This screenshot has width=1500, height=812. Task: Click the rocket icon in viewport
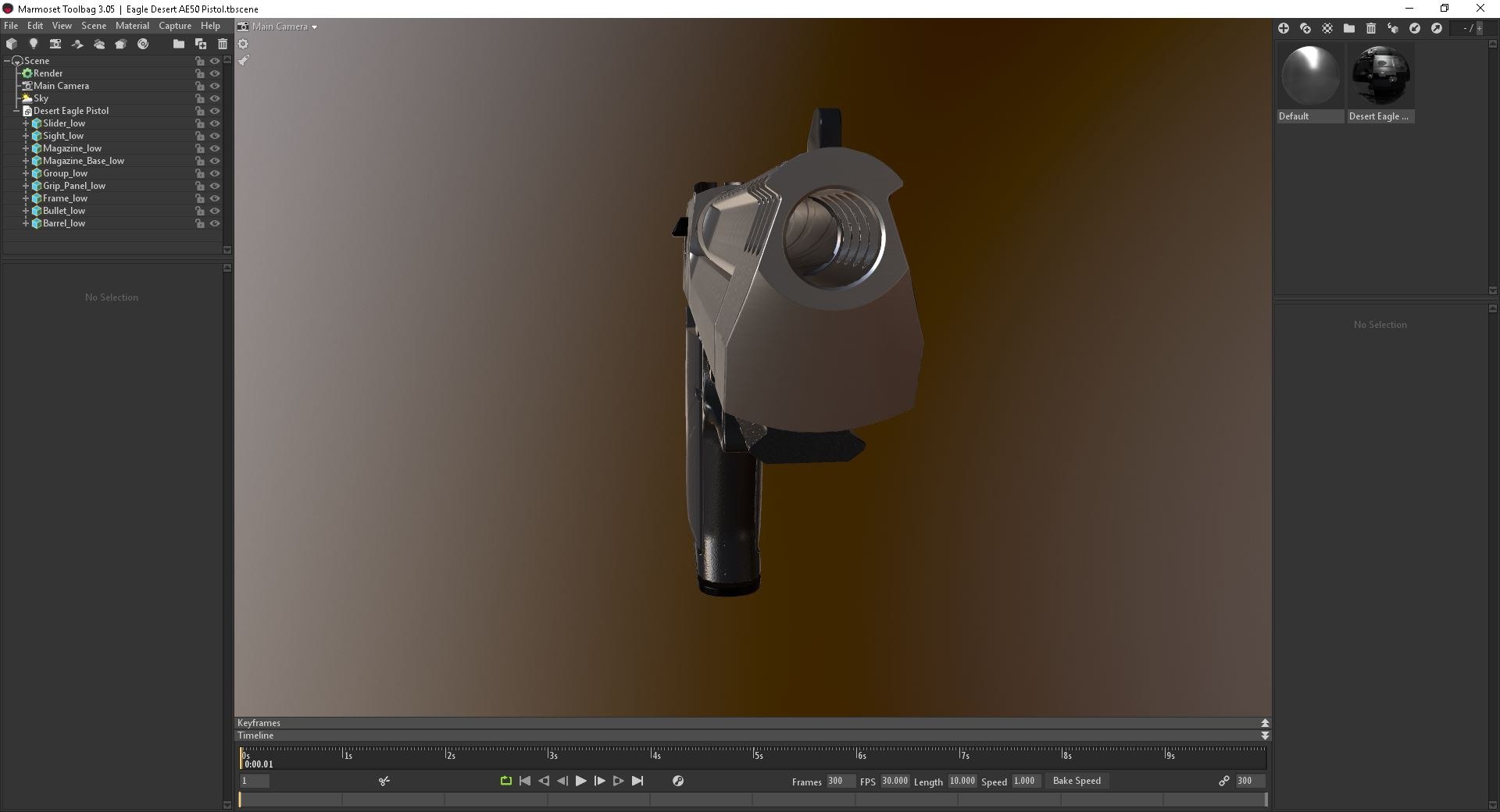(243, 60)
